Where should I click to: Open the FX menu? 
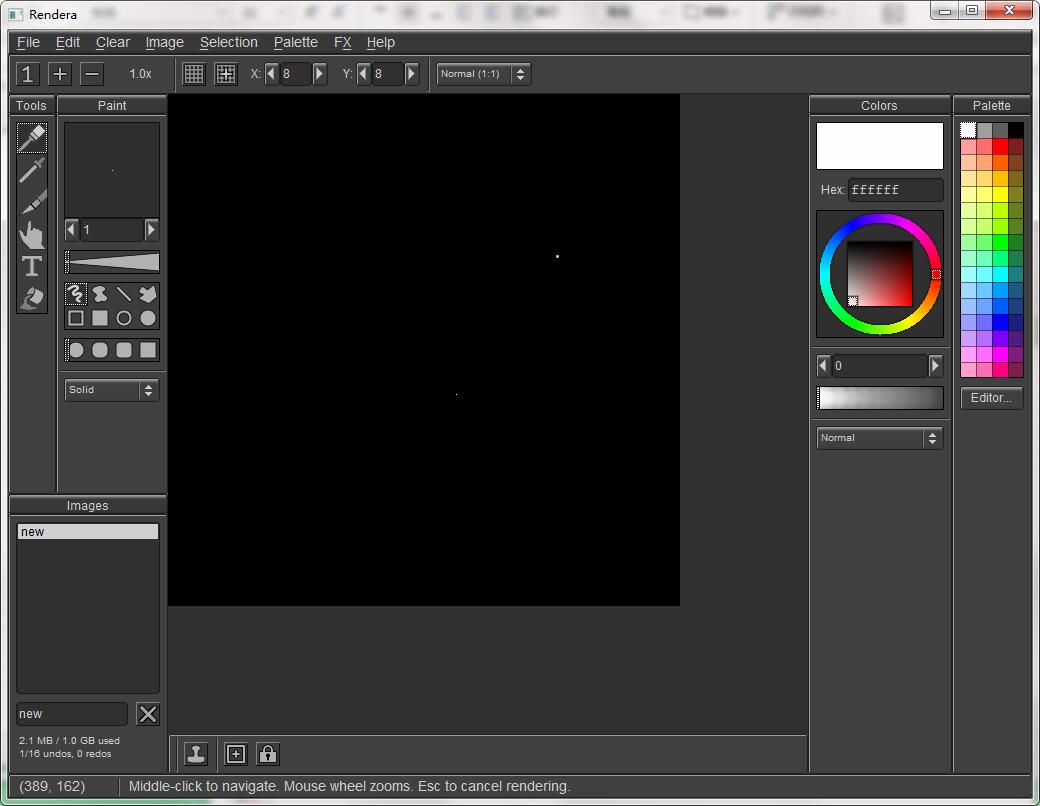(x=342, y=42)
